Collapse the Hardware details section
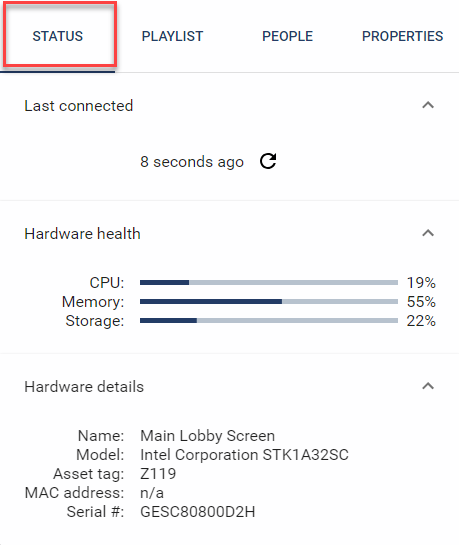 (428, 386)
